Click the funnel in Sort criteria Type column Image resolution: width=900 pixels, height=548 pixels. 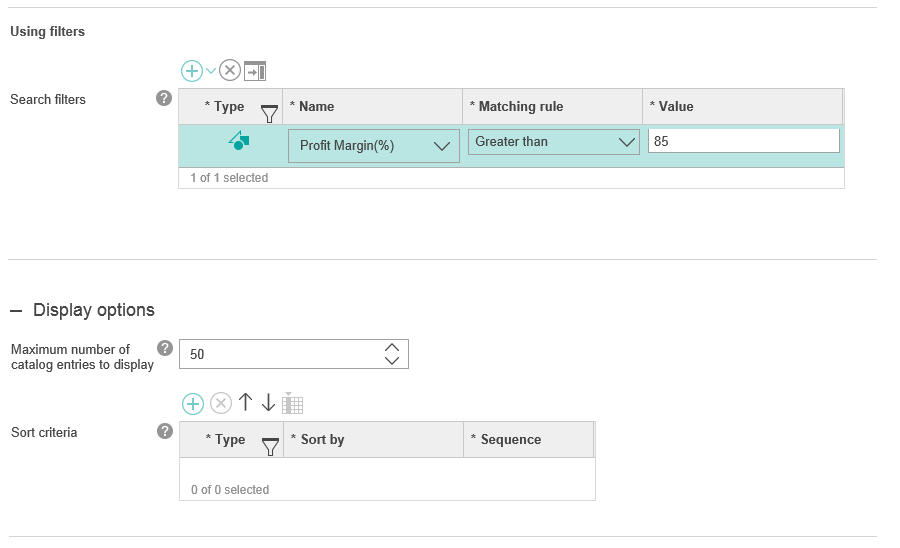click(269, 446)
